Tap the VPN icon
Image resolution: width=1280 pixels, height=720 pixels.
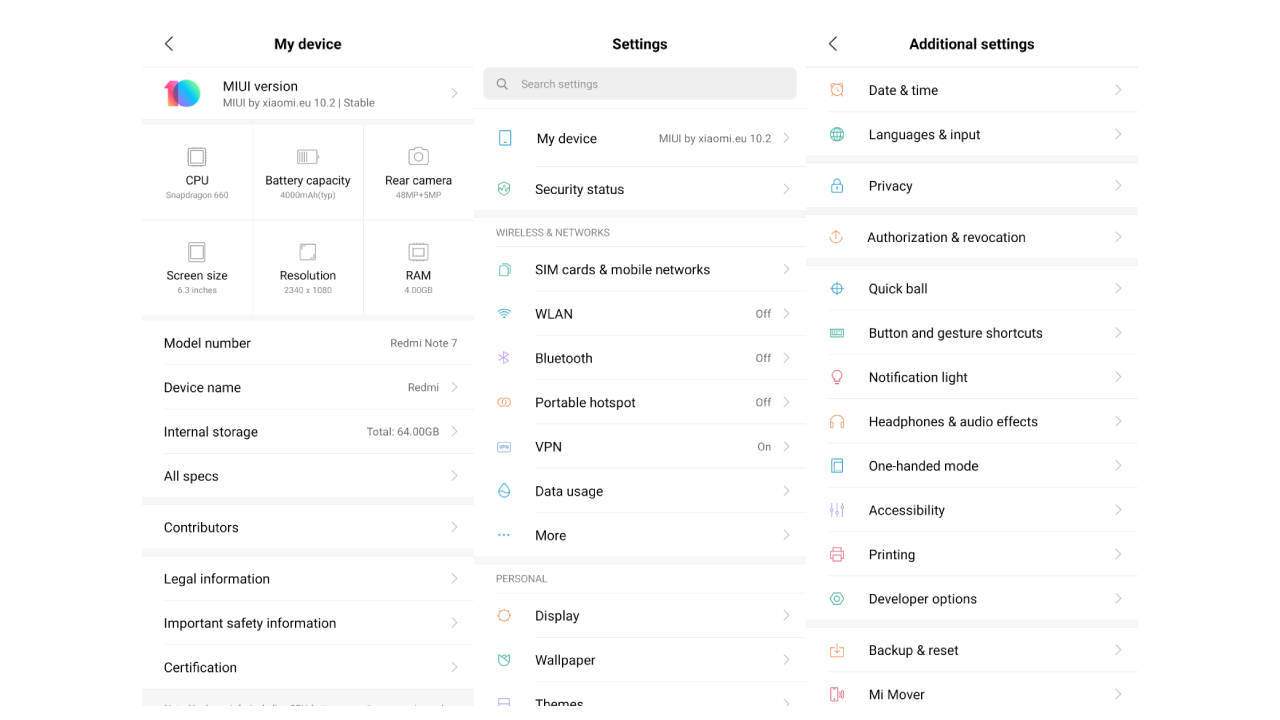504,447
